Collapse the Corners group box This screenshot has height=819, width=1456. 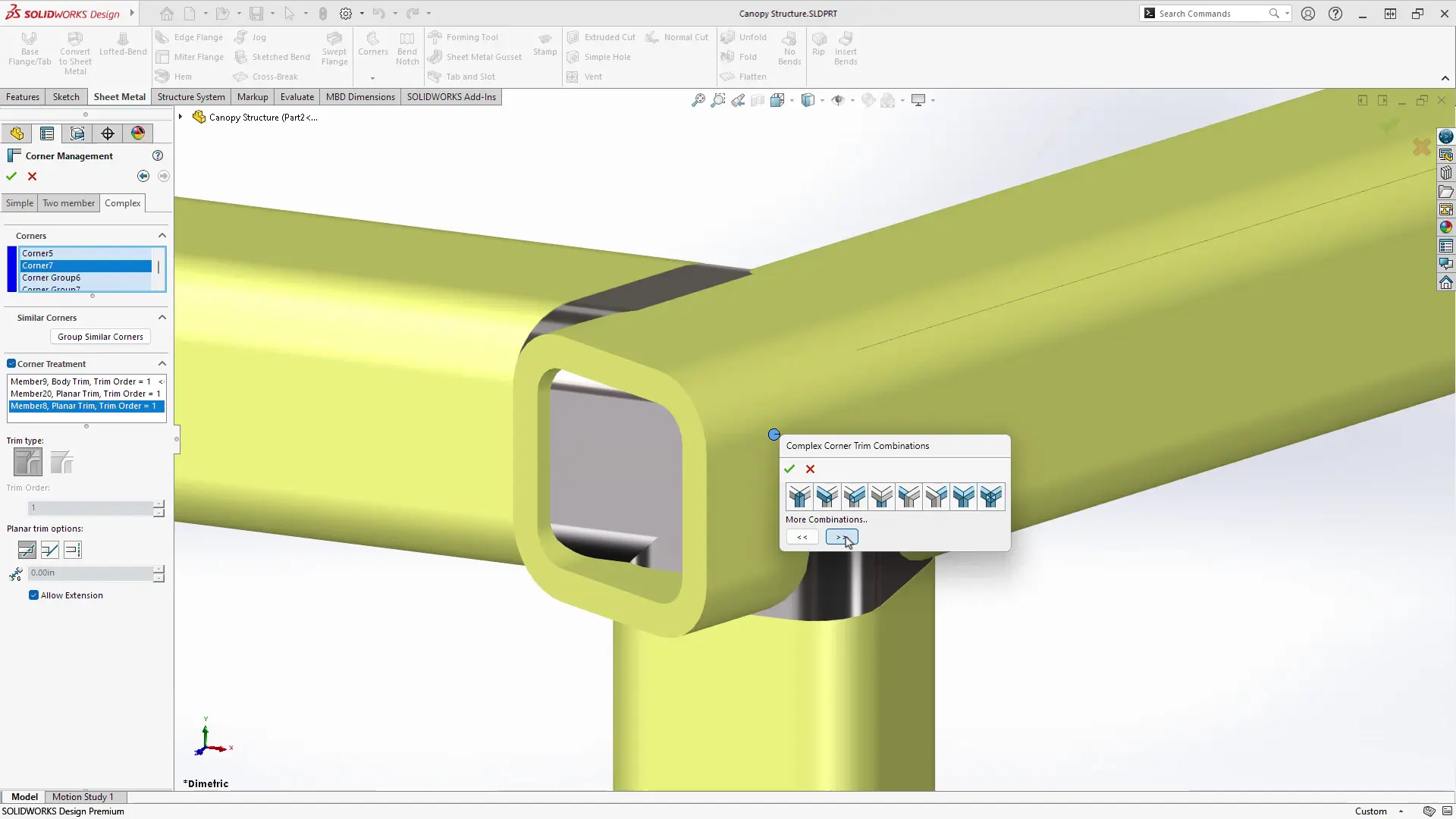tap(162, 235)
